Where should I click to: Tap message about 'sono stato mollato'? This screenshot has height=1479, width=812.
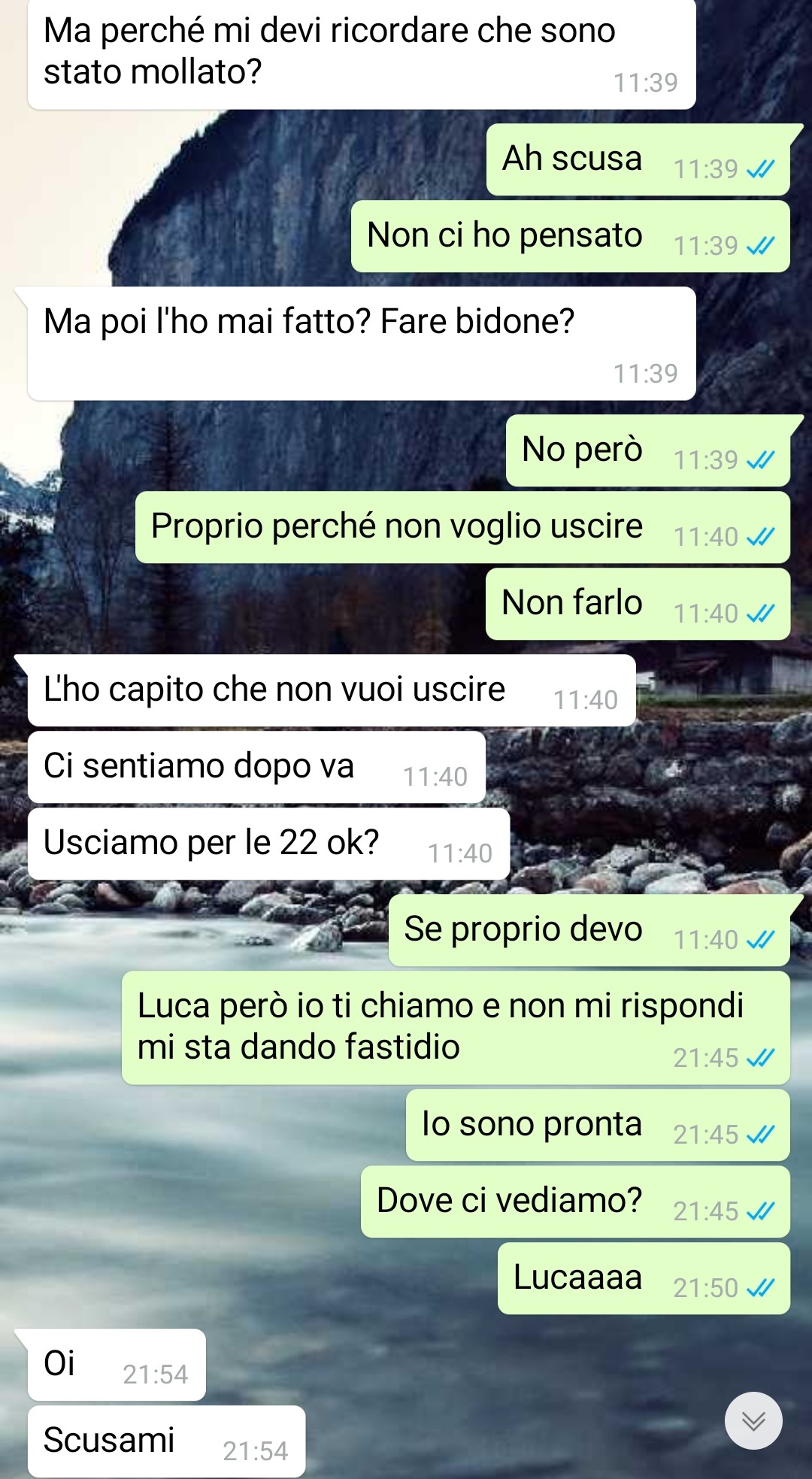[x=362, y=53]
